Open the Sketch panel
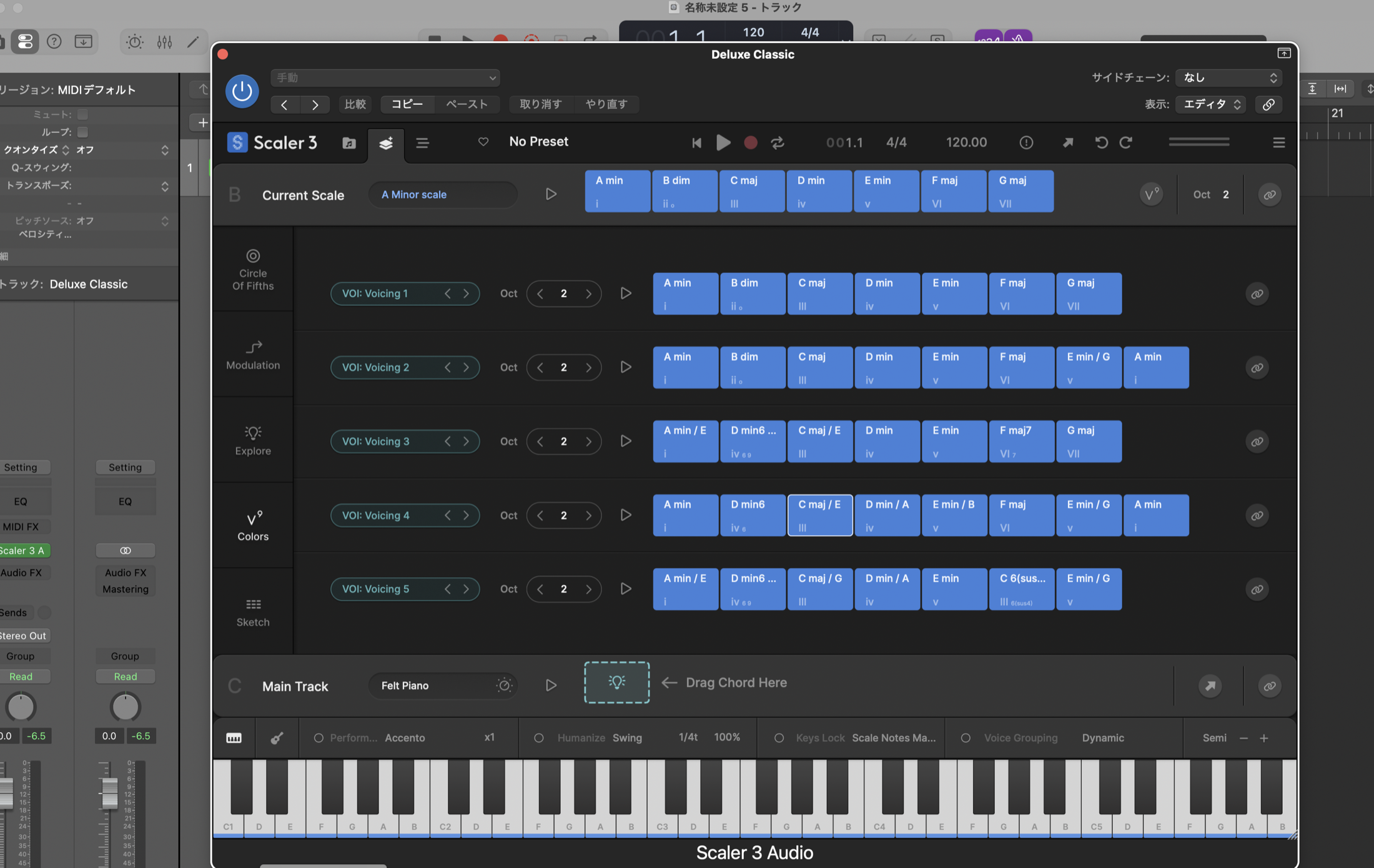The image size is (1374, 868). click(253, 612)
